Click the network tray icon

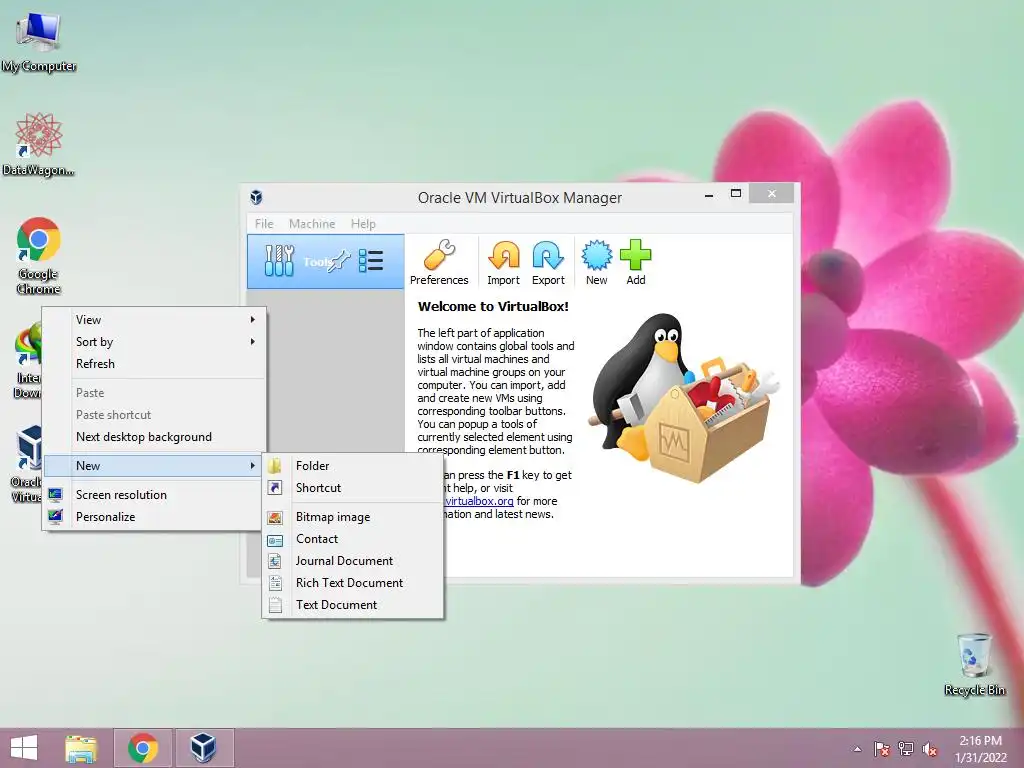(906, 749)
